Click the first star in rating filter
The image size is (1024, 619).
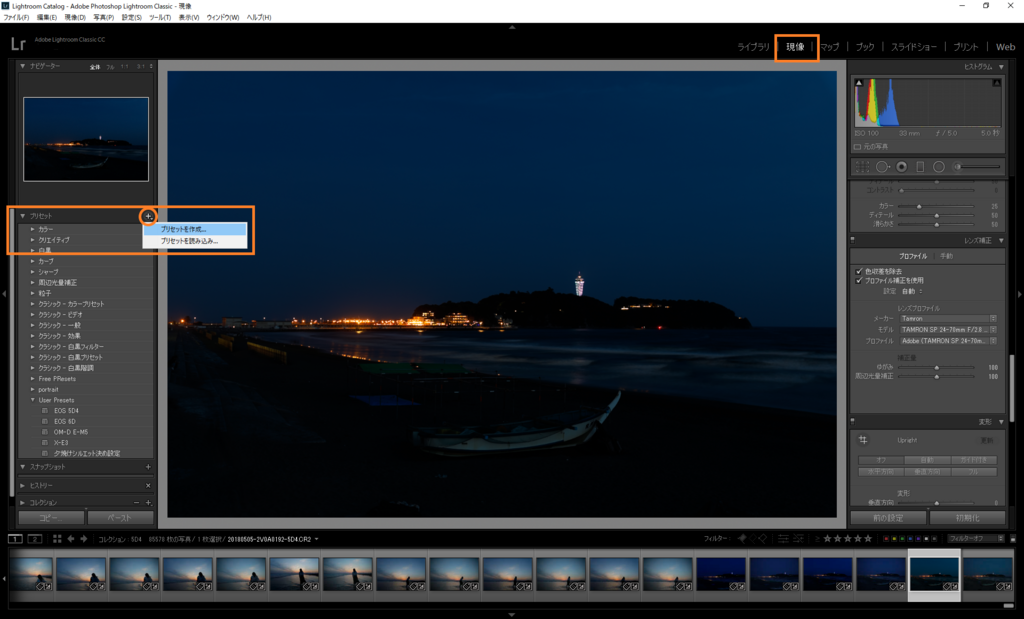(x=827, y=539)
